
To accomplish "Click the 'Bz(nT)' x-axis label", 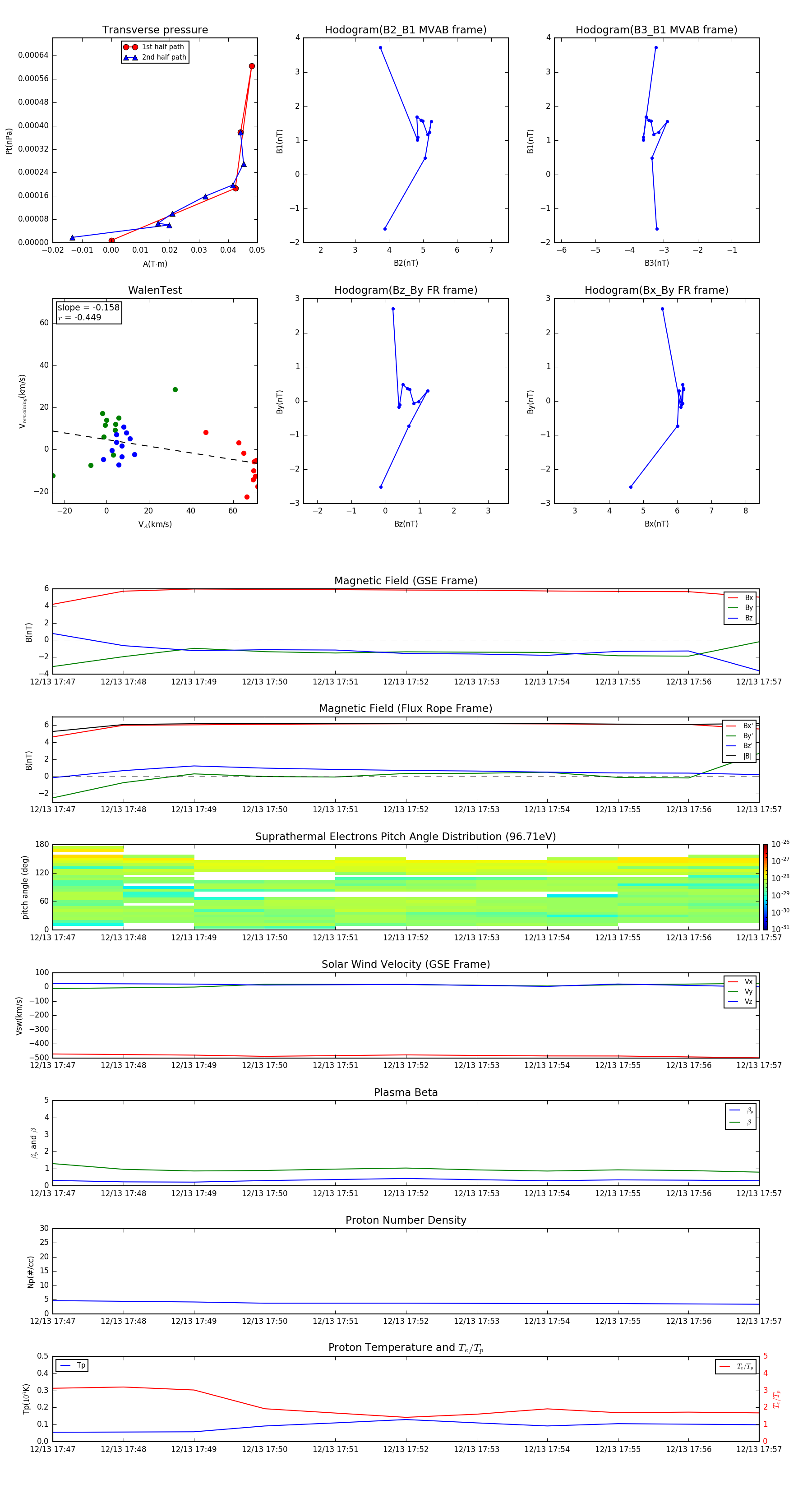I will (x=406, y=524).
